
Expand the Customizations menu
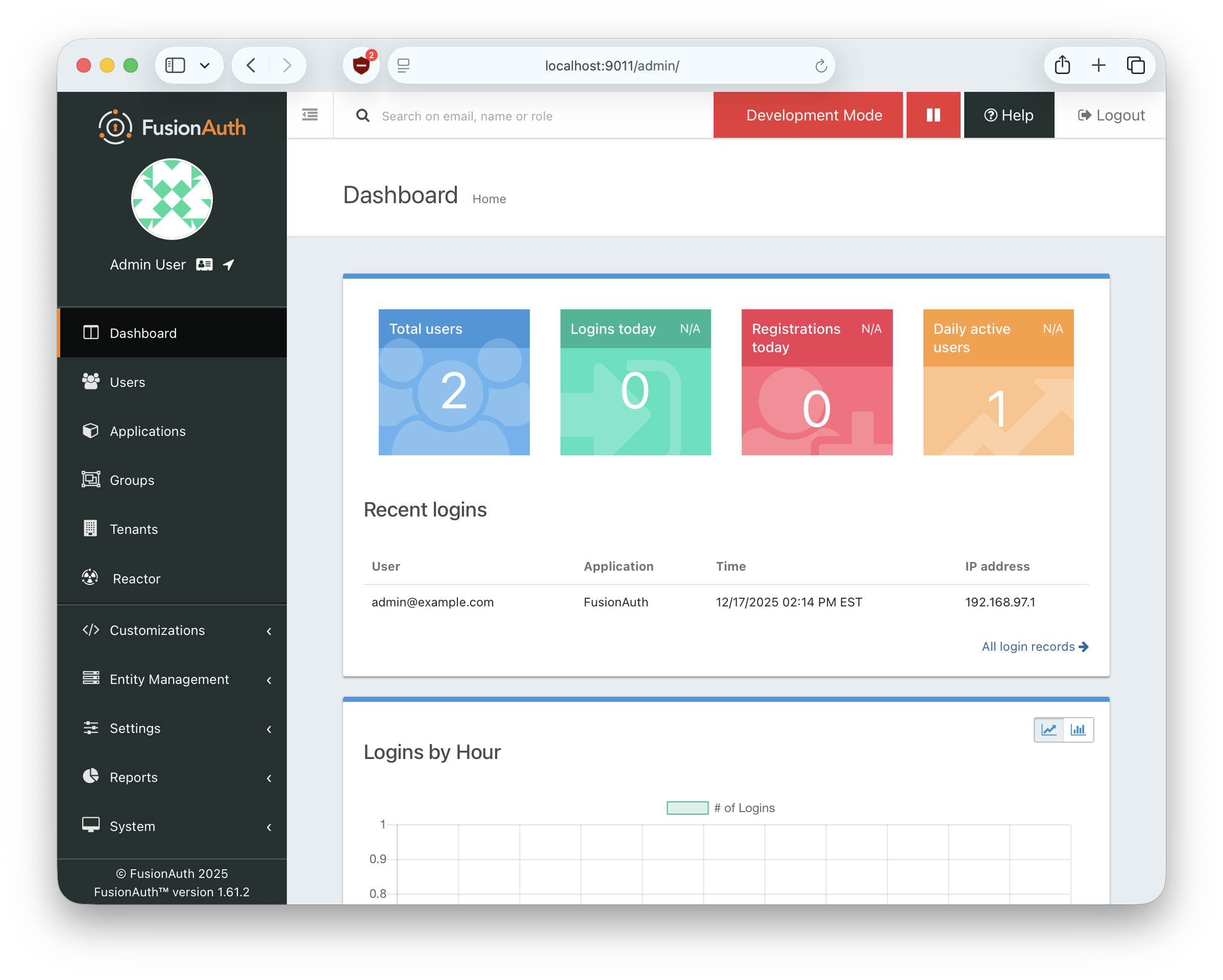click(157, 630)
